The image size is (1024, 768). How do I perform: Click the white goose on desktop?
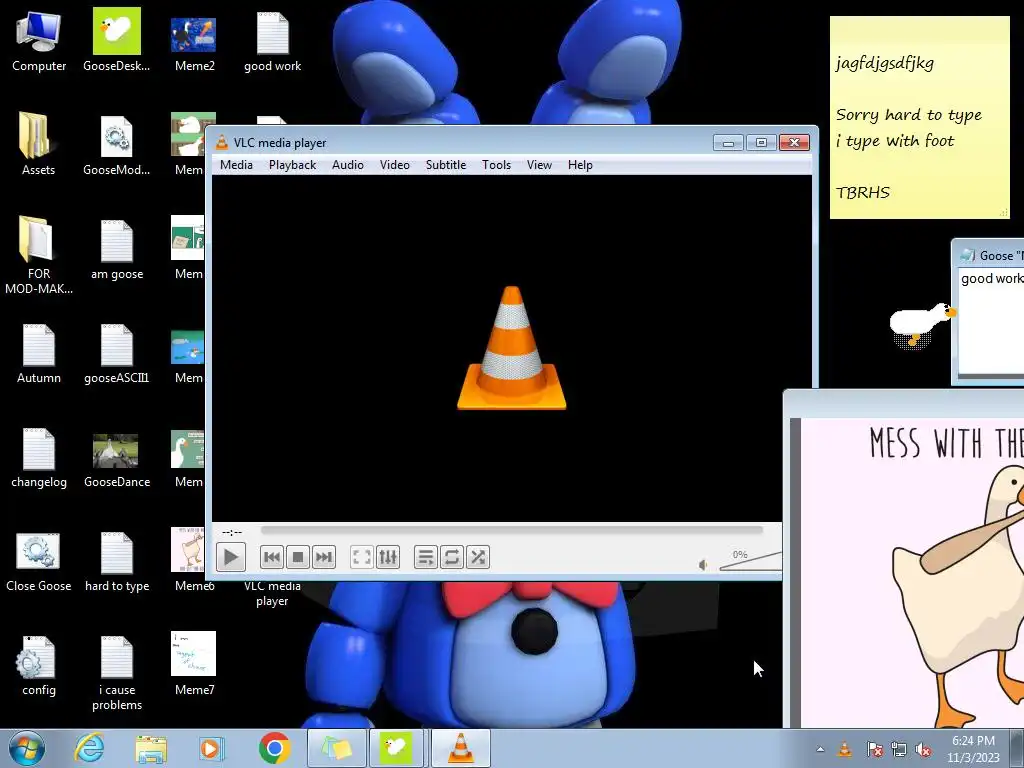tap(922, 325)
